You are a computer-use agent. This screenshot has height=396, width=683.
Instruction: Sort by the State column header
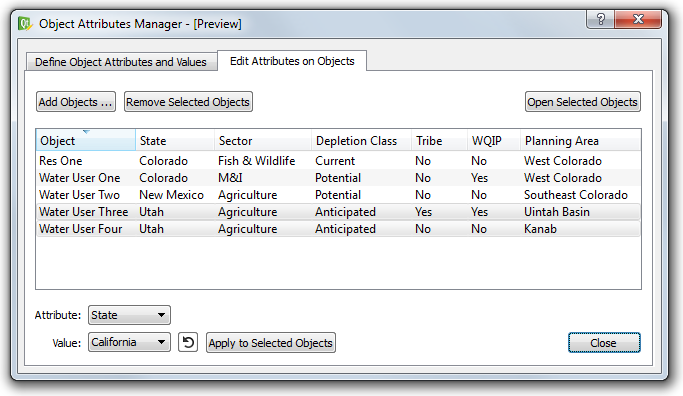tap(175, 141)
